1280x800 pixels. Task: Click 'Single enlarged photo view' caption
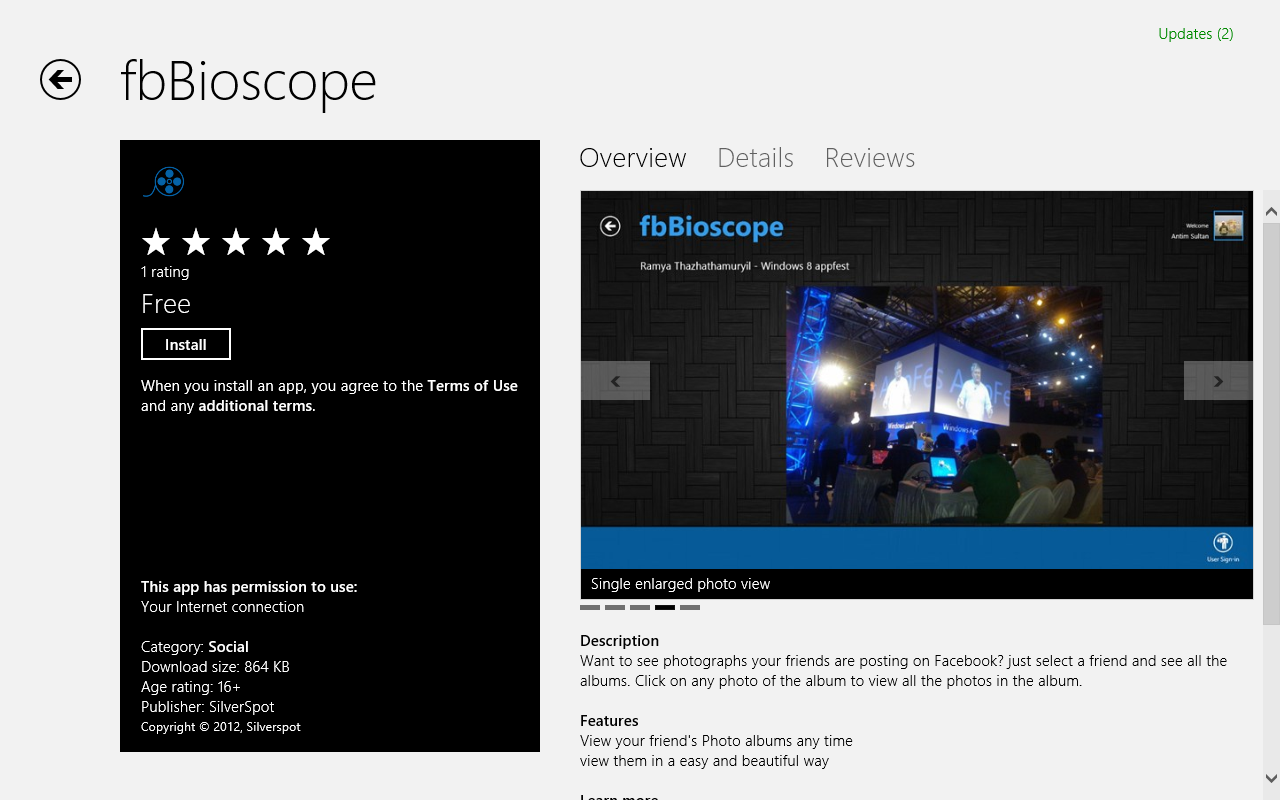[x=681, y=584]
